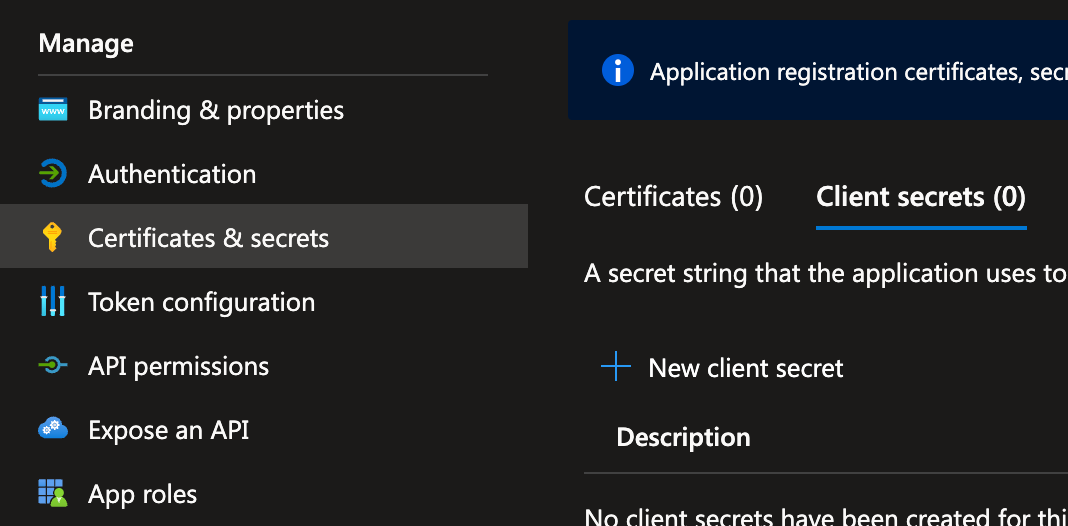Image resolution: width=1068 pixels, height=526 pixels.
Task: Open Branding & properties menu item
Action: pos(216,110)
